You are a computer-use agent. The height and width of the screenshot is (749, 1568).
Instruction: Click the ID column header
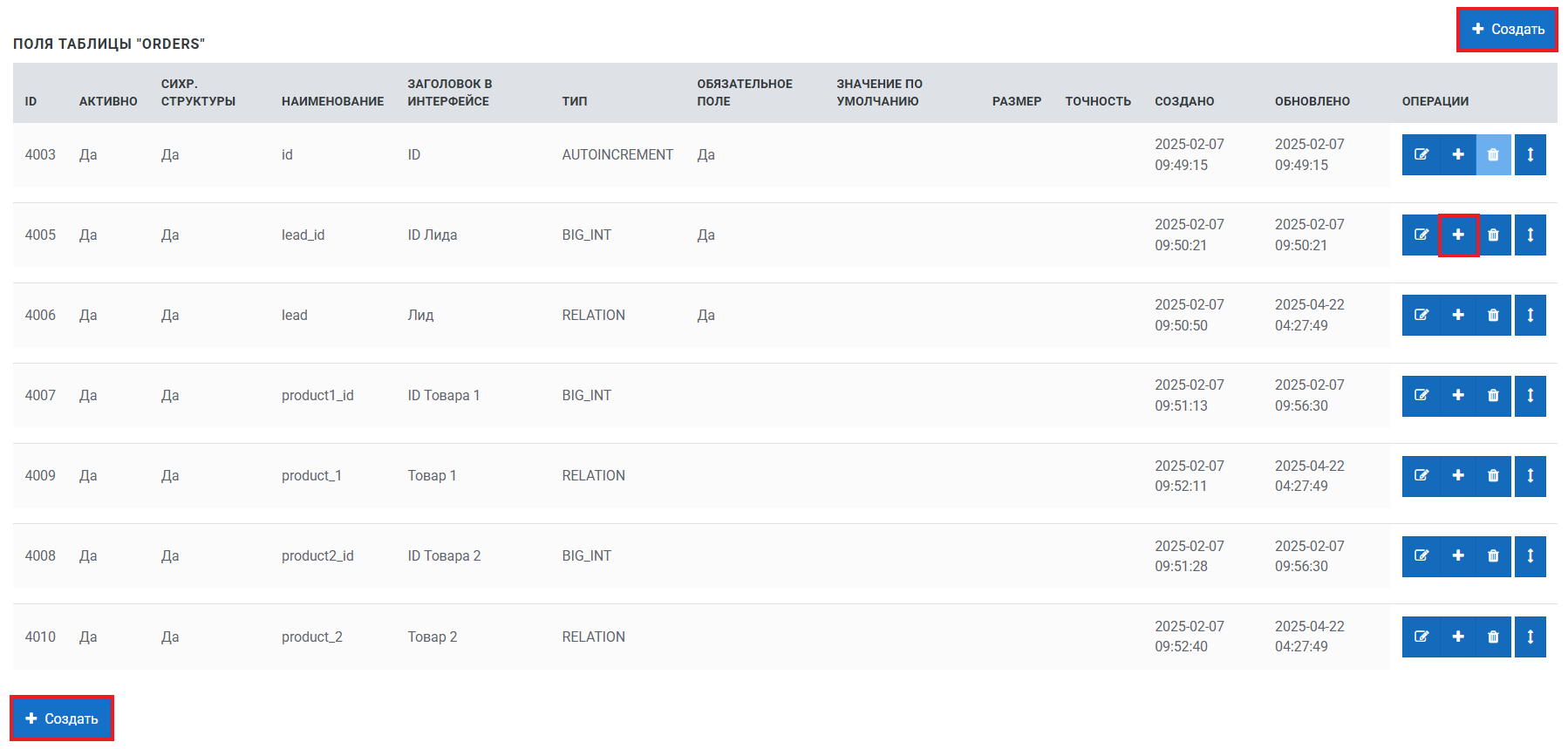[31, 101]
